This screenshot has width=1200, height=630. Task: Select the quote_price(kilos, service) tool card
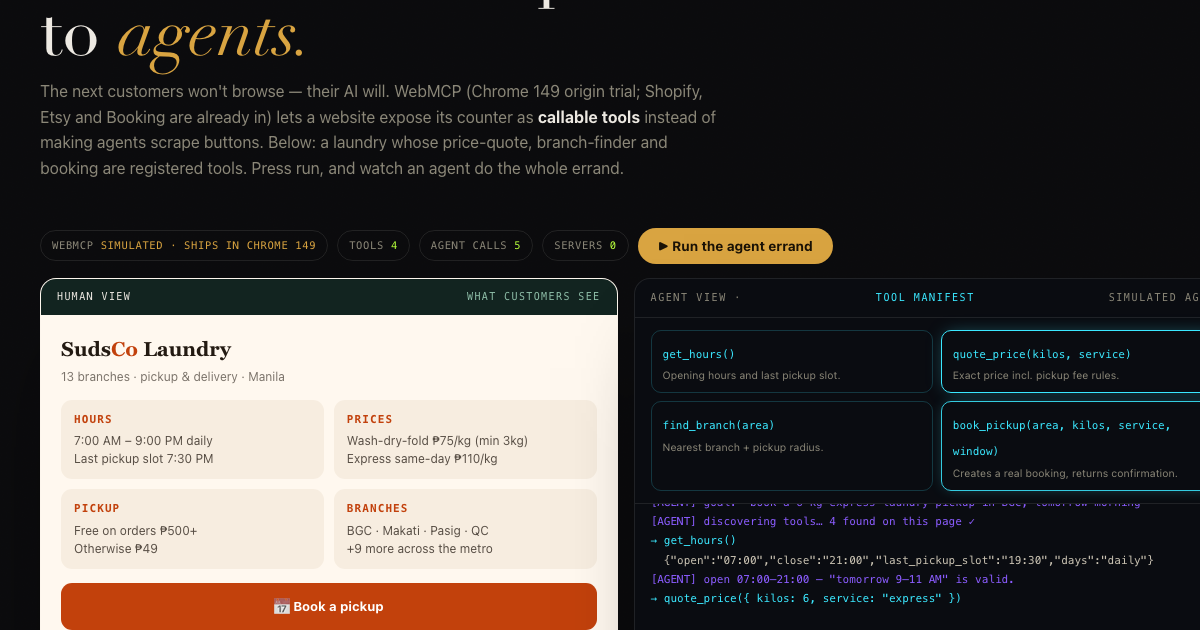point(1070,363)
